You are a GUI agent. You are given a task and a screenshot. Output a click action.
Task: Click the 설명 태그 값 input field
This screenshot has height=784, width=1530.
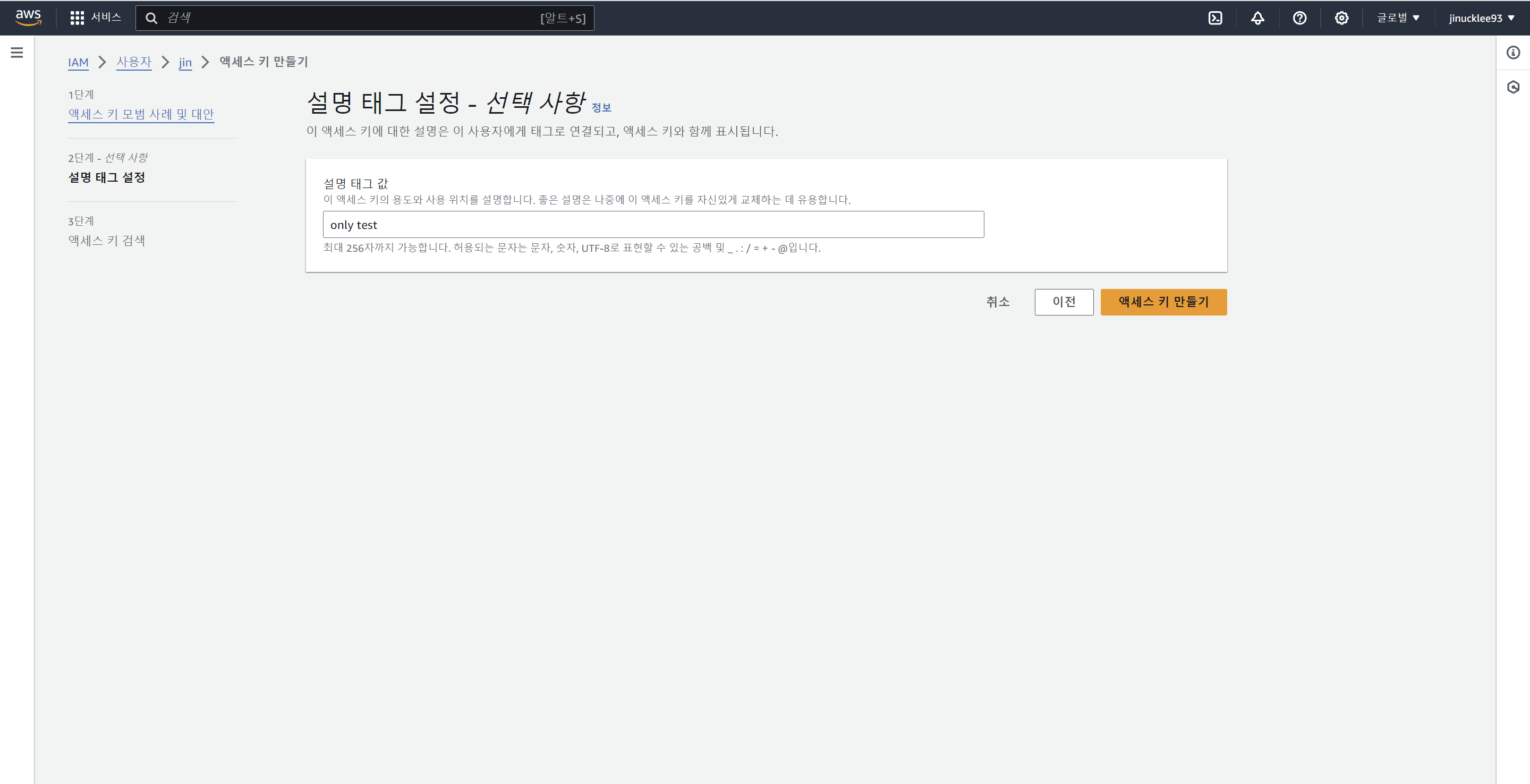[653, 225]
